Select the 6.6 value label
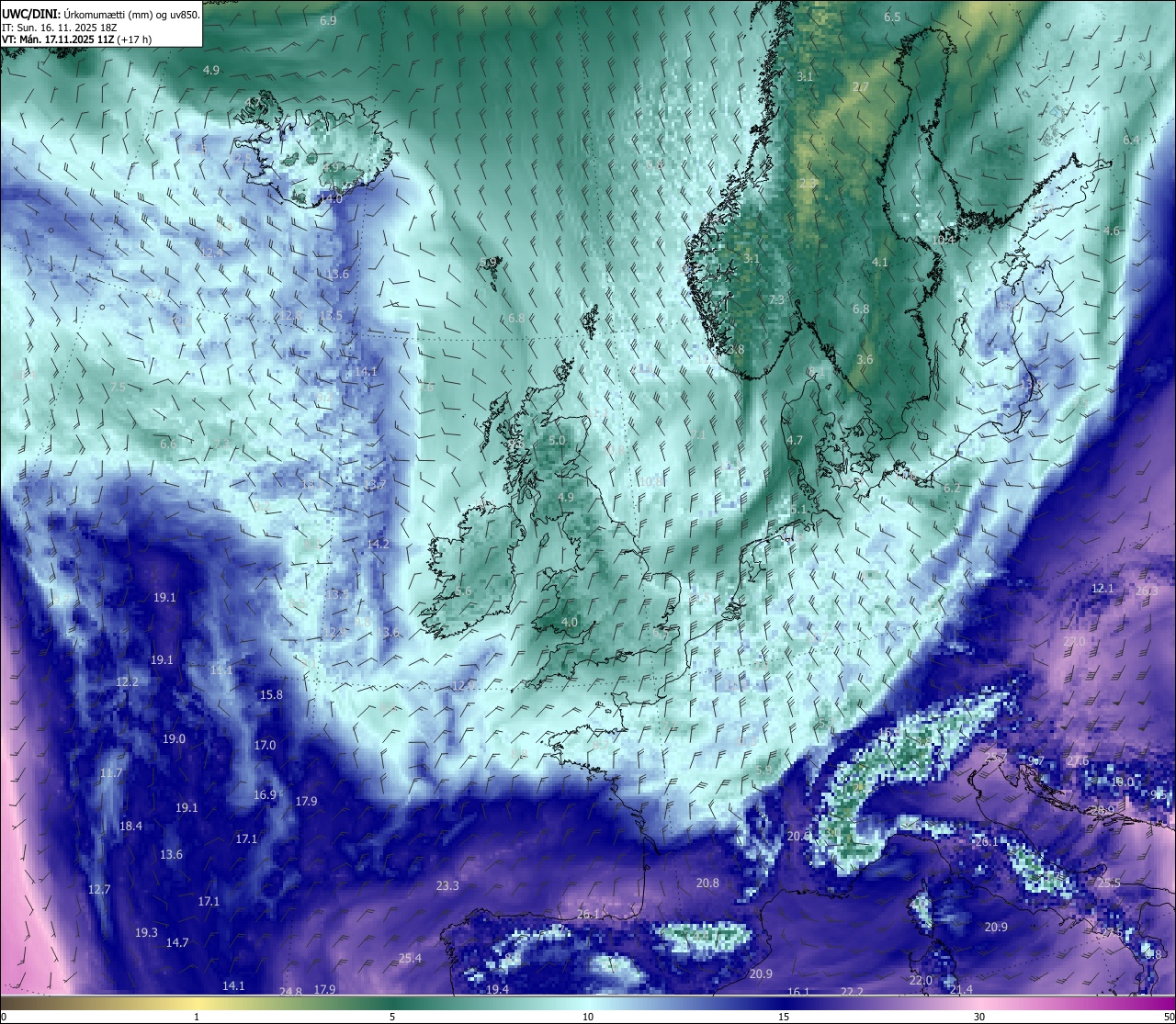 [x=168, y=444]
